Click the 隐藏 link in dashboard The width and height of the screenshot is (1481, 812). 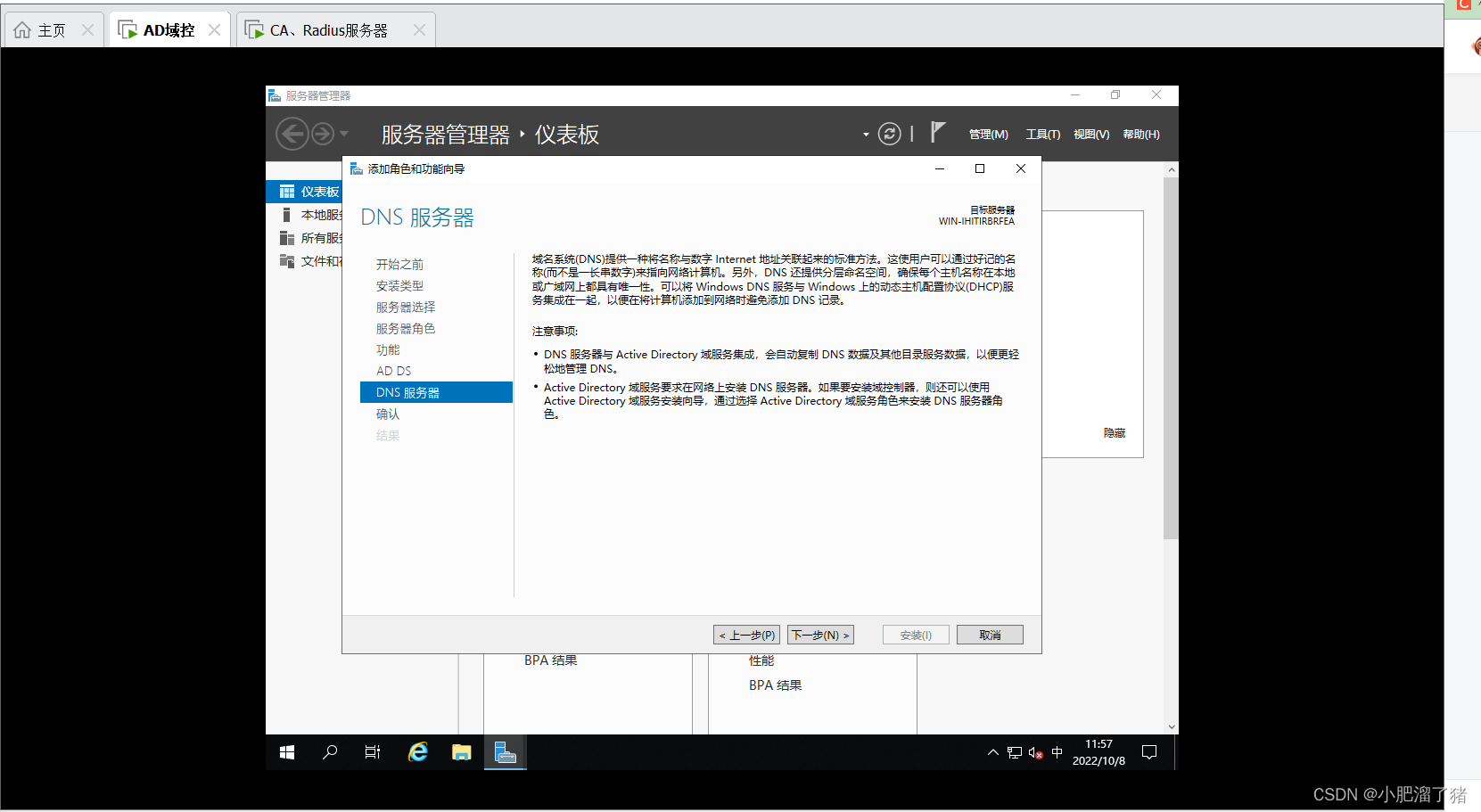point(1115,433)
